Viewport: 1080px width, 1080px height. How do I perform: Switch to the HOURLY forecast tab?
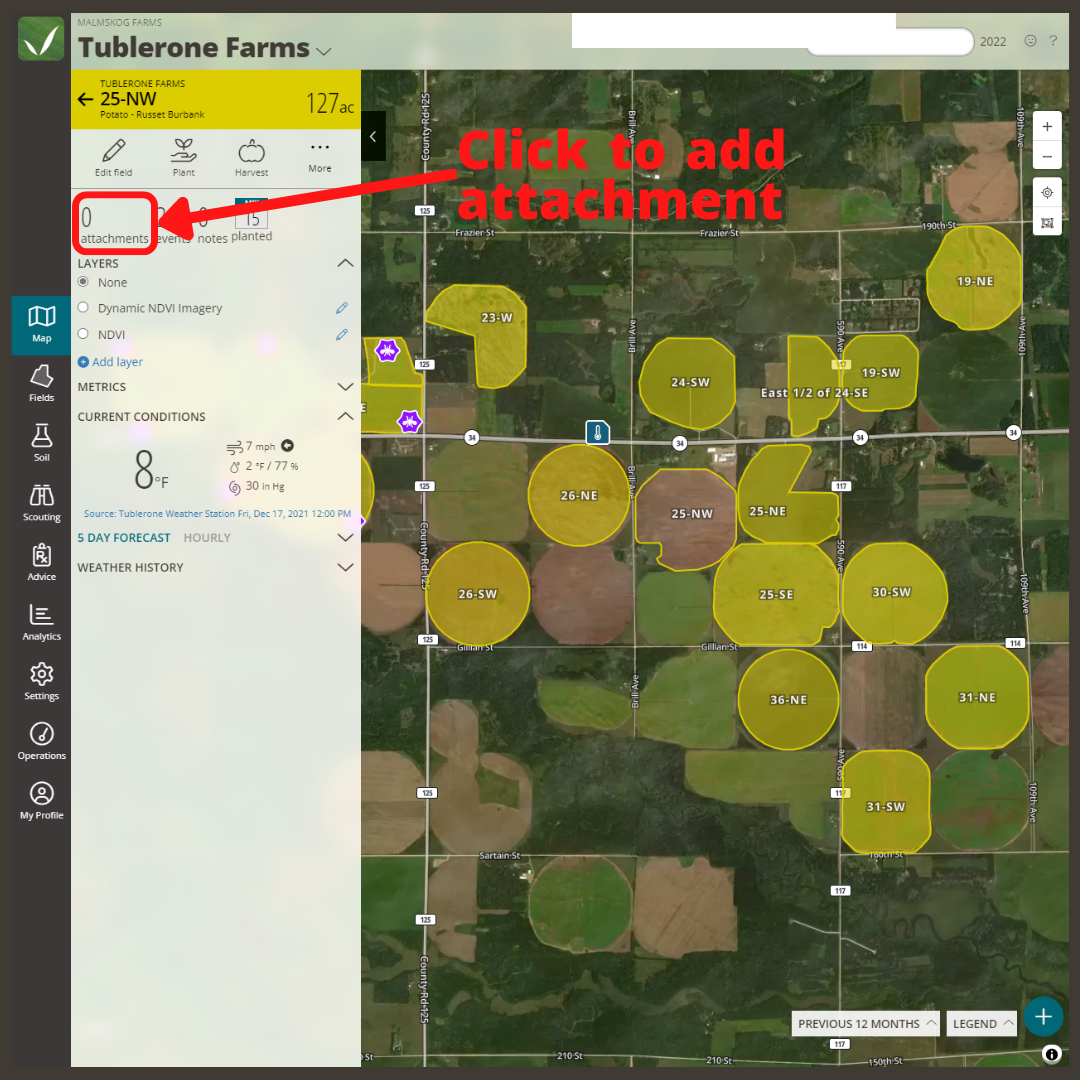click(x=206, y=537)
